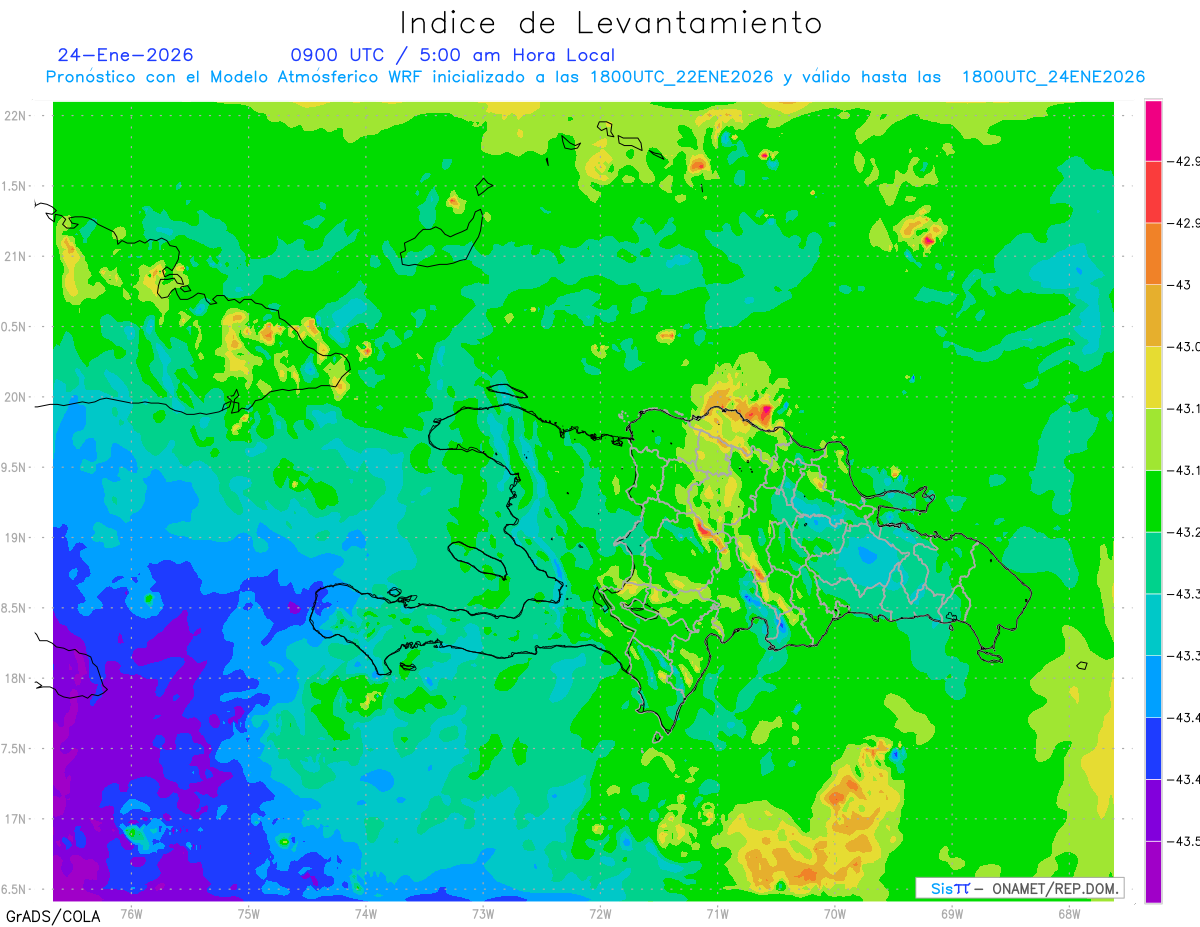Viewport: 1200px width, 927px height.
Task: Click the 73W longitude label
Action: coord(483,914)
